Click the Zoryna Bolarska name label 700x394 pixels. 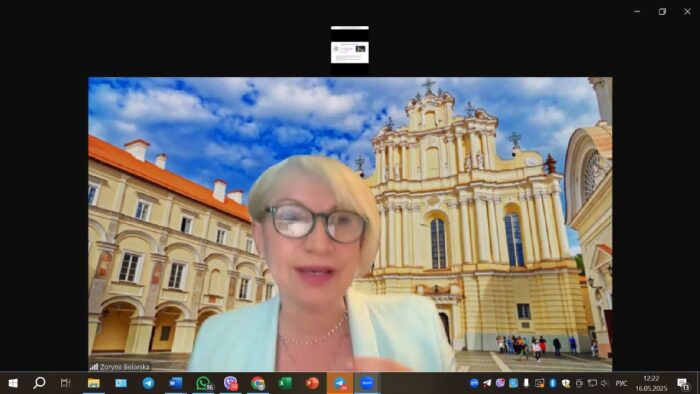pyautogui.click(x=125, y=367)
